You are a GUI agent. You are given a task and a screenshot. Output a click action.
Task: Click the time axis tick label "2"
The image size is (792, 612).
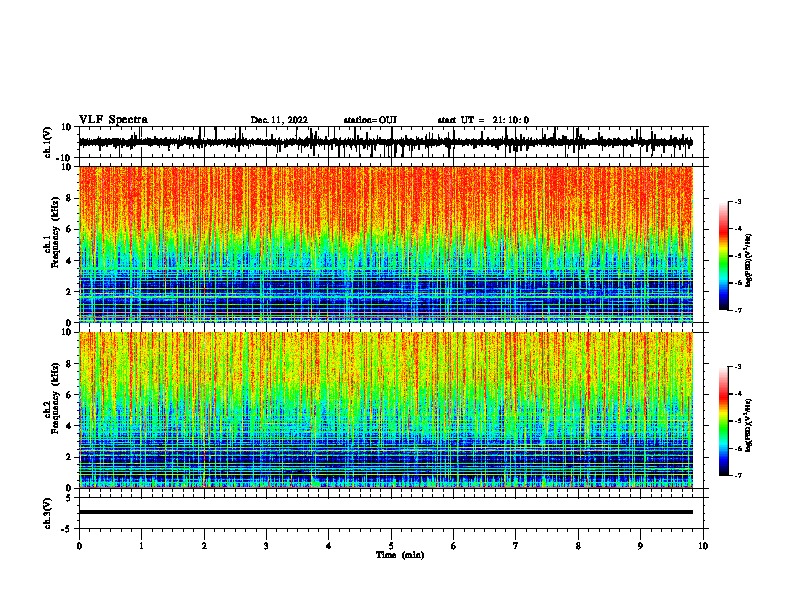[204, 546]
